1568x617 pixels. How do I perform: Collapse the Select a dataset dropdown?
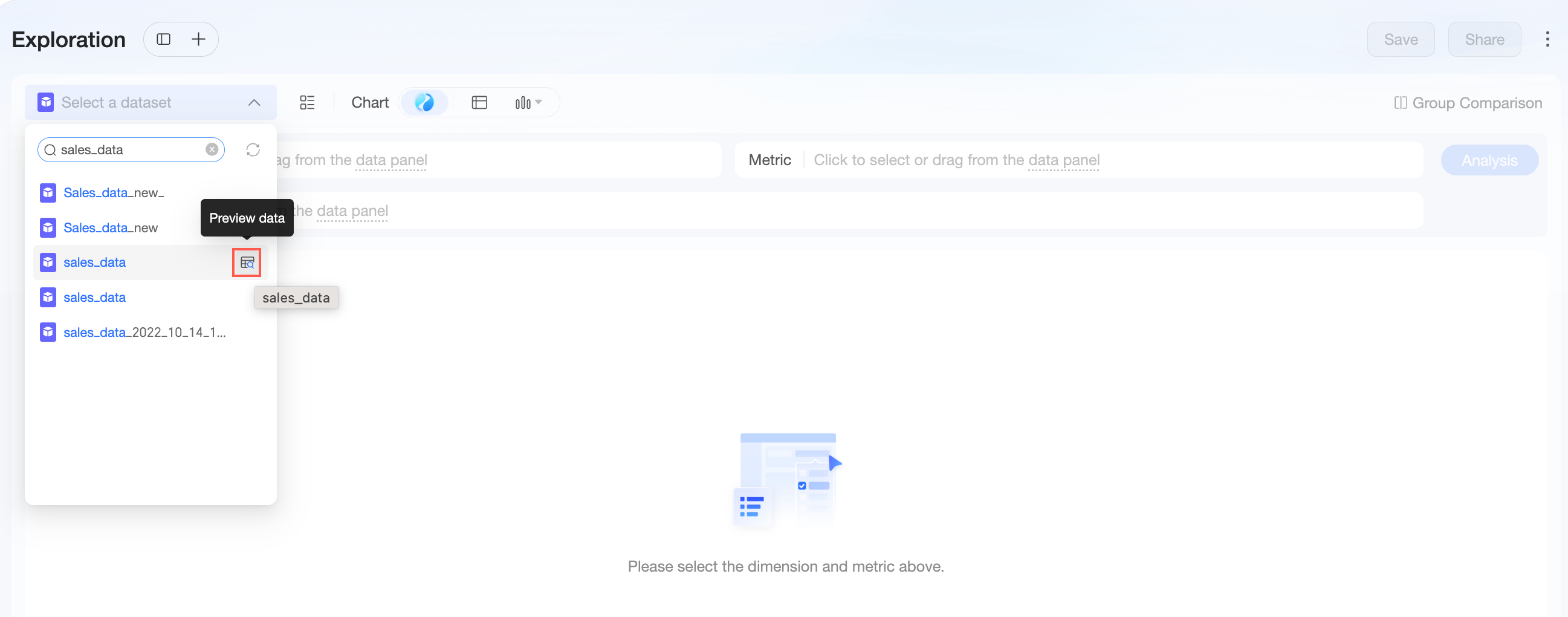(x=254, y=102)
